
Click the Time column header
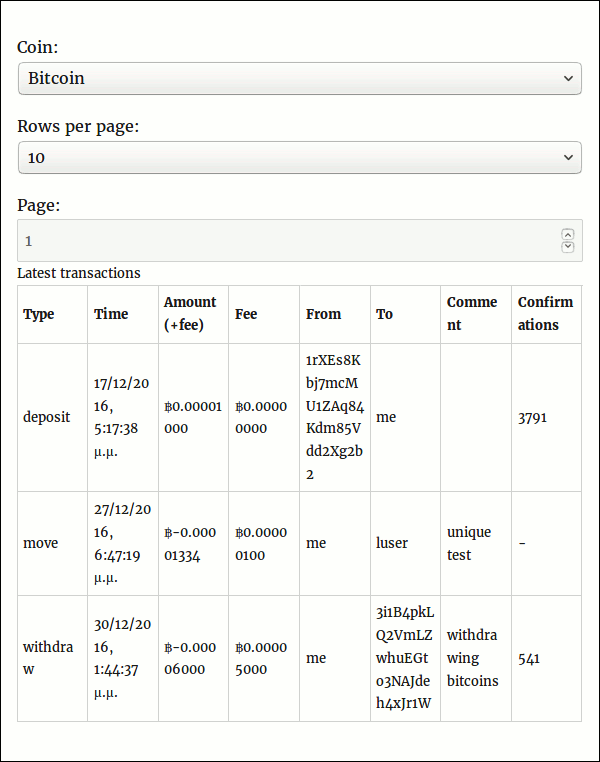[x=111, y=314]
